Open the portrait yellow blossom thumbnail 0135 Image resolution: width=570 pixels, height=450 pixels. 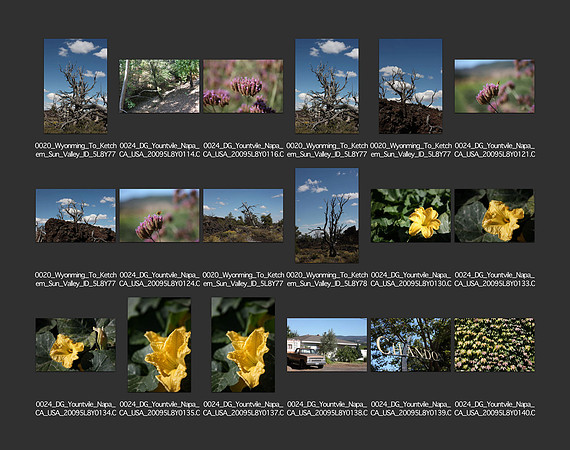(159, 345)
